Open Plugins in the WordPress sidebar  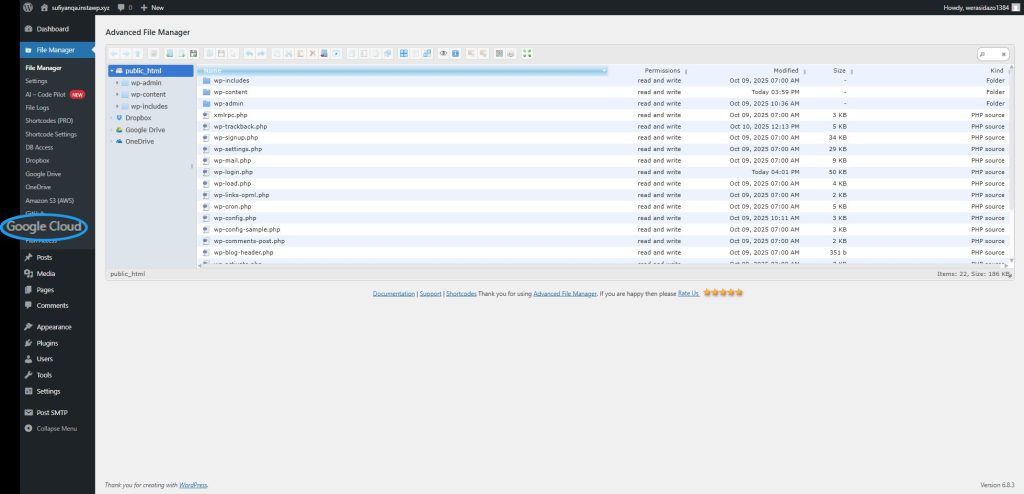point(47,343)
